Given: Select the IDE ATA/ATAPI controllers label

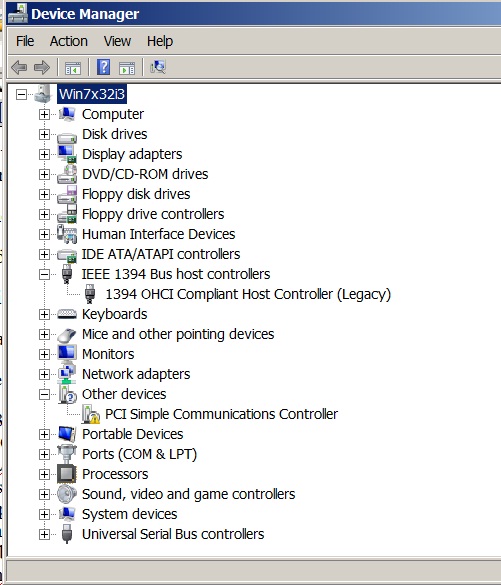Looking at the screenshot, I should click(x=161, y=254).
